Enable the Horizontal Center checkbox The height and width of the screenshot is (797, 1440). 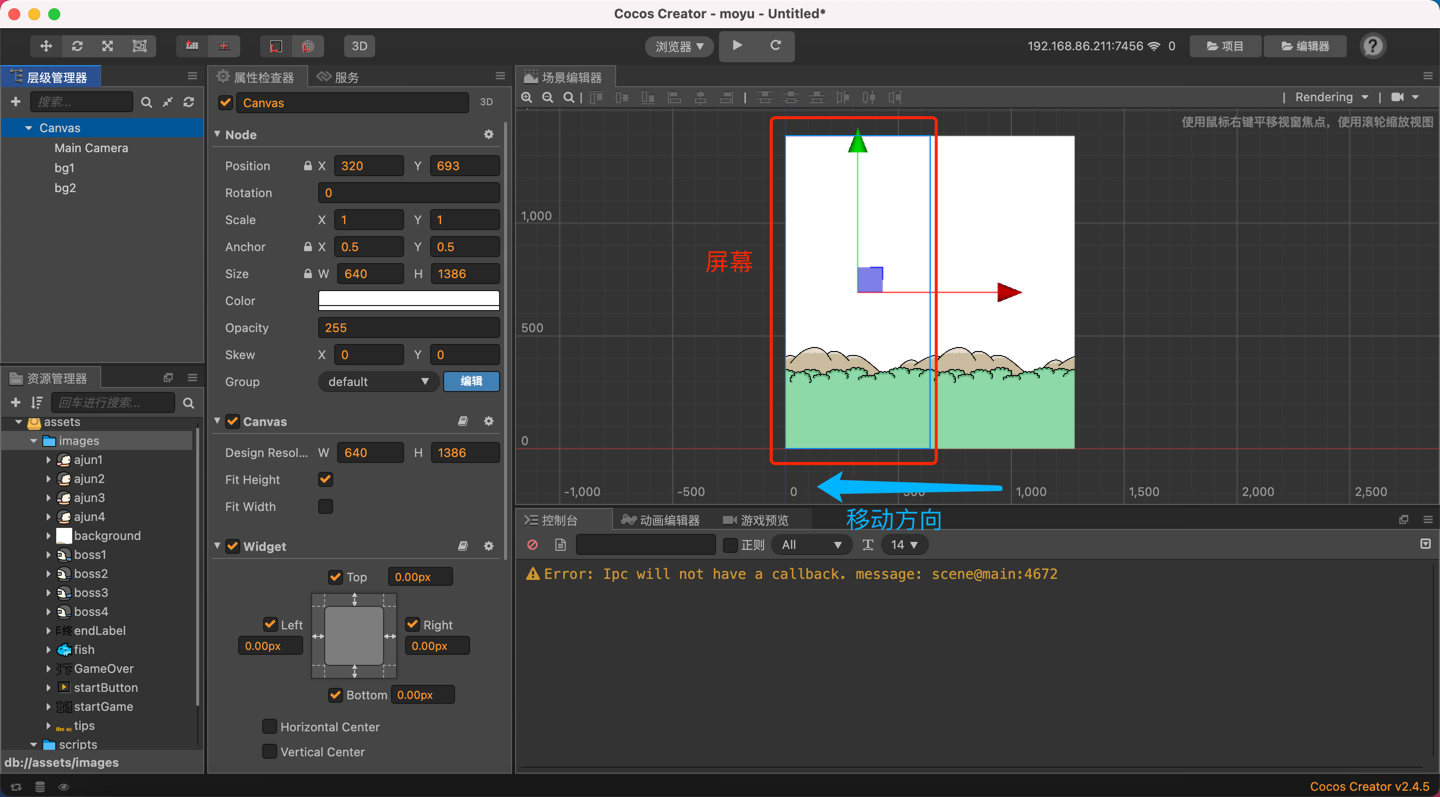coord(269,727)
